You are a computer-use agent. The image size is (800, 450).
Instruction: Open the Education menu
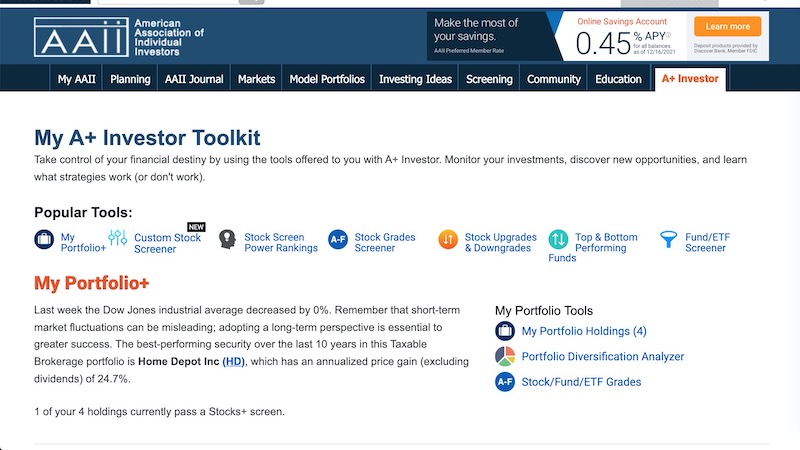click(618, 79)
